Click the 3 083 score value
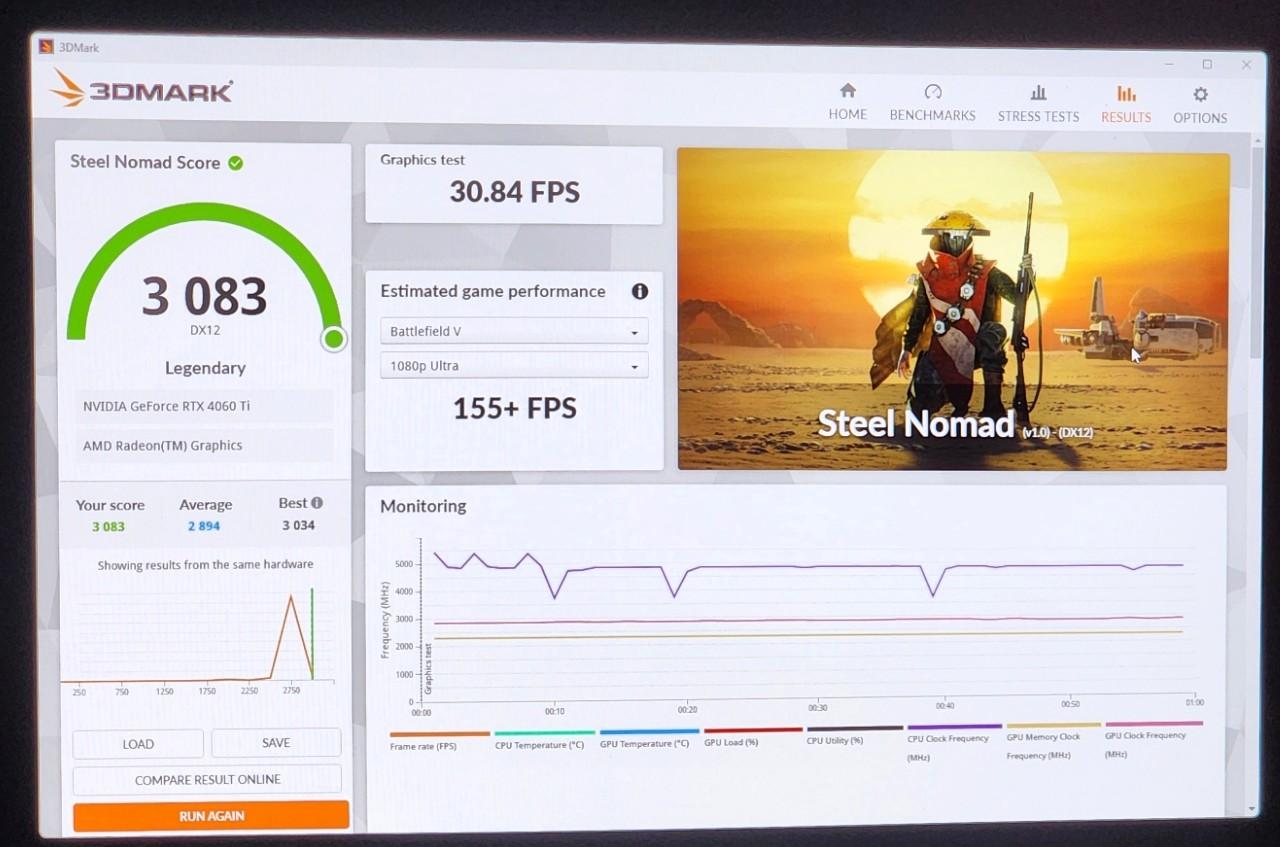The height and width of the screenshot is (847, 1280). point(204,296)
